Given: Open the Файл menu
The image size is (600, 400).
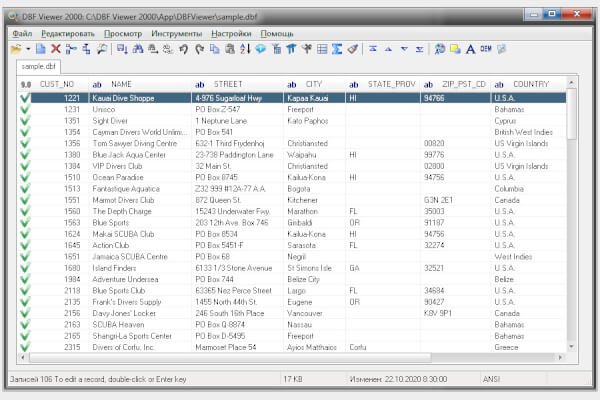Looking at the screenshot, I should (22, 34).
